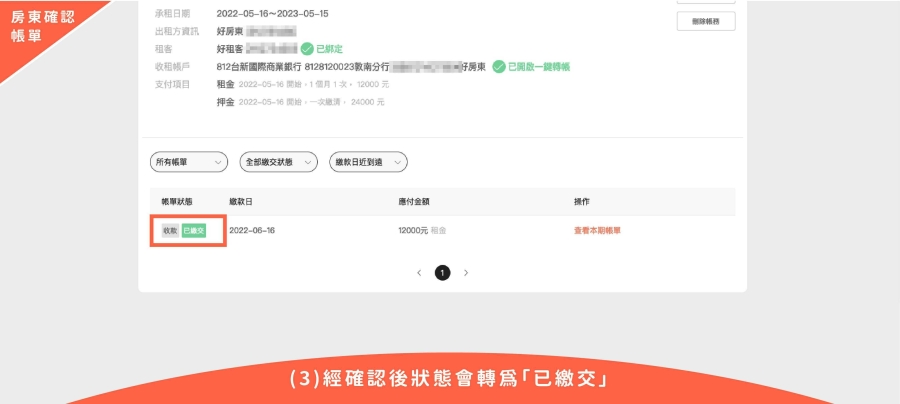Click the green check icon beside 已綁定
Screen dimensions: 900x404
point(307,49)
